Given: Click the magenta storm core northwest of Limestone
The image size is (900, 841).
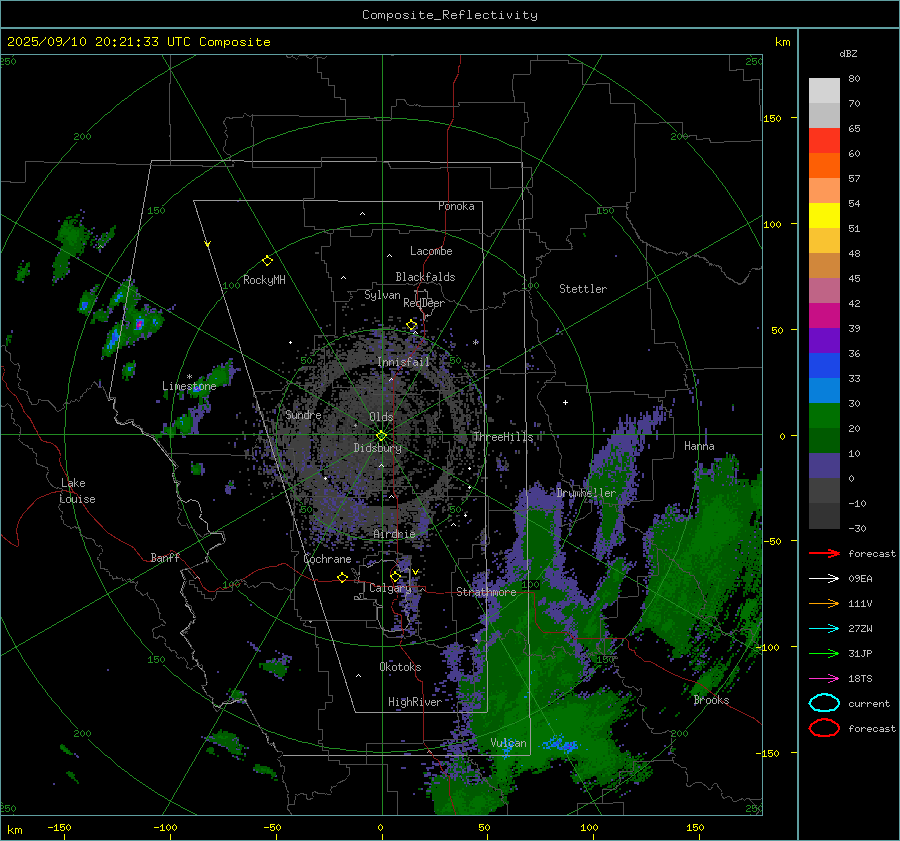Looking at the screenshot, I should (x=139, y=324).
